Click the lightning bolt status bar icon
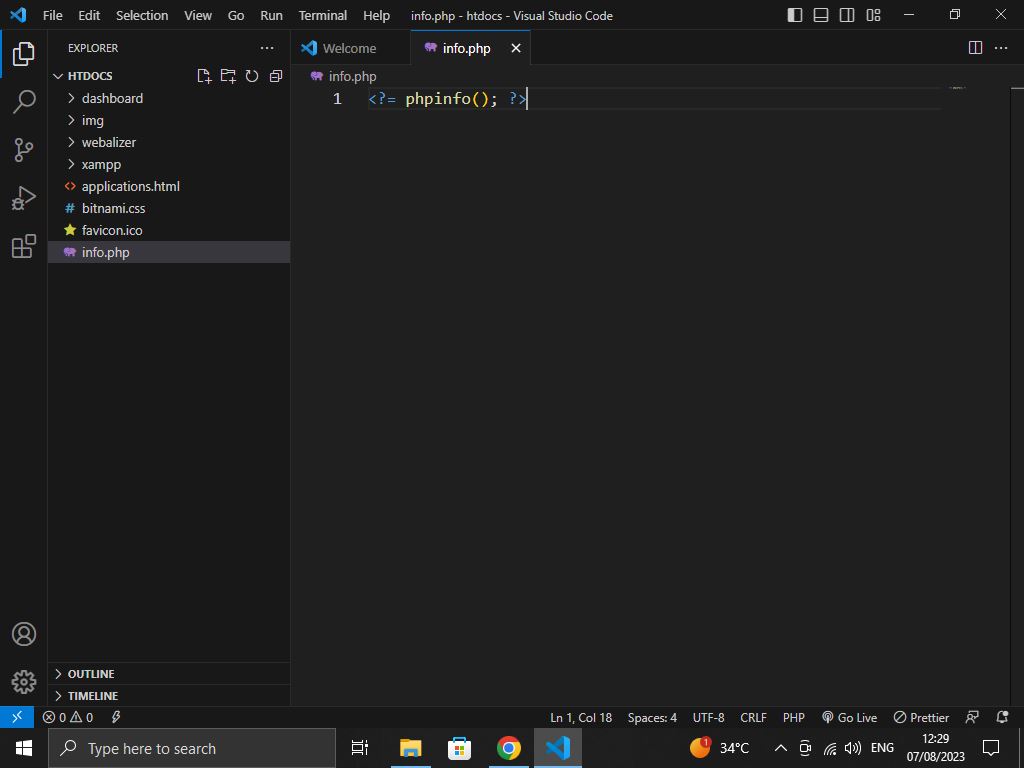 [116, 717]
